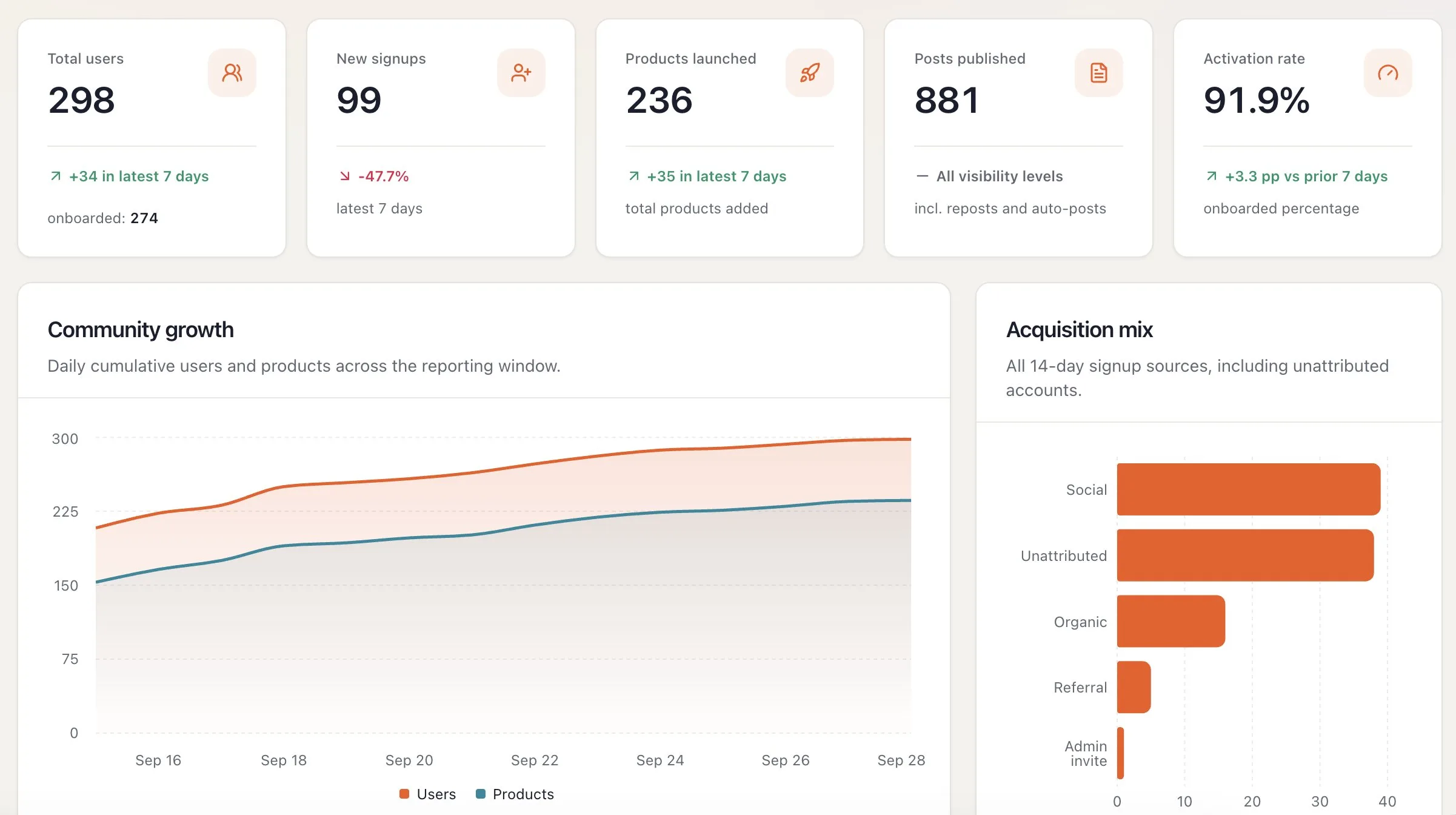Image resolution: width=1456 pixels, height=815 pixels.
Task: Click the Community growth heading
Action: click(x=141, y=330)
